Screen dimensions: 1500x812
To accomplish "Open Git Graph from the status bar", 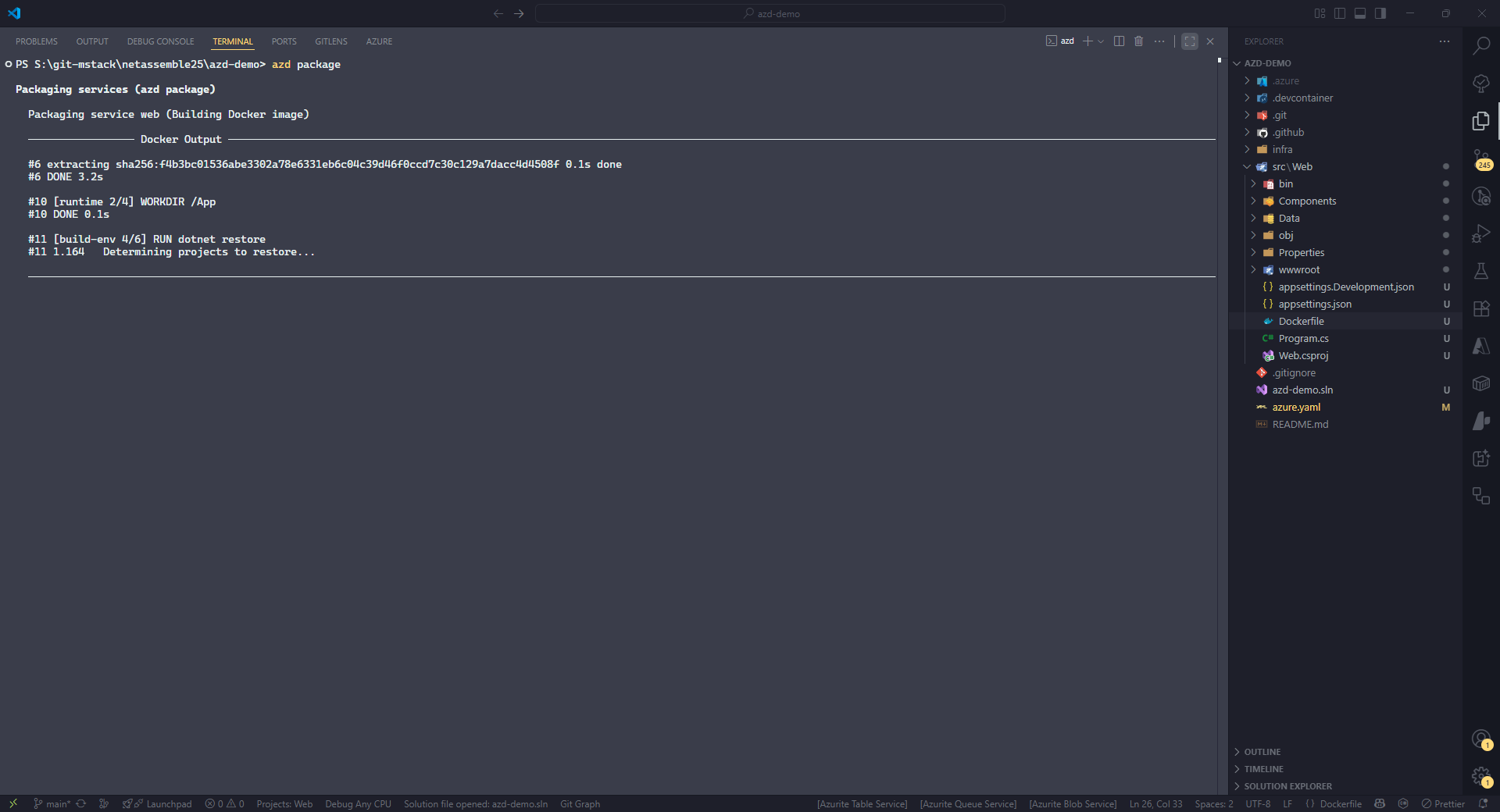I will (x=580, y=804).
